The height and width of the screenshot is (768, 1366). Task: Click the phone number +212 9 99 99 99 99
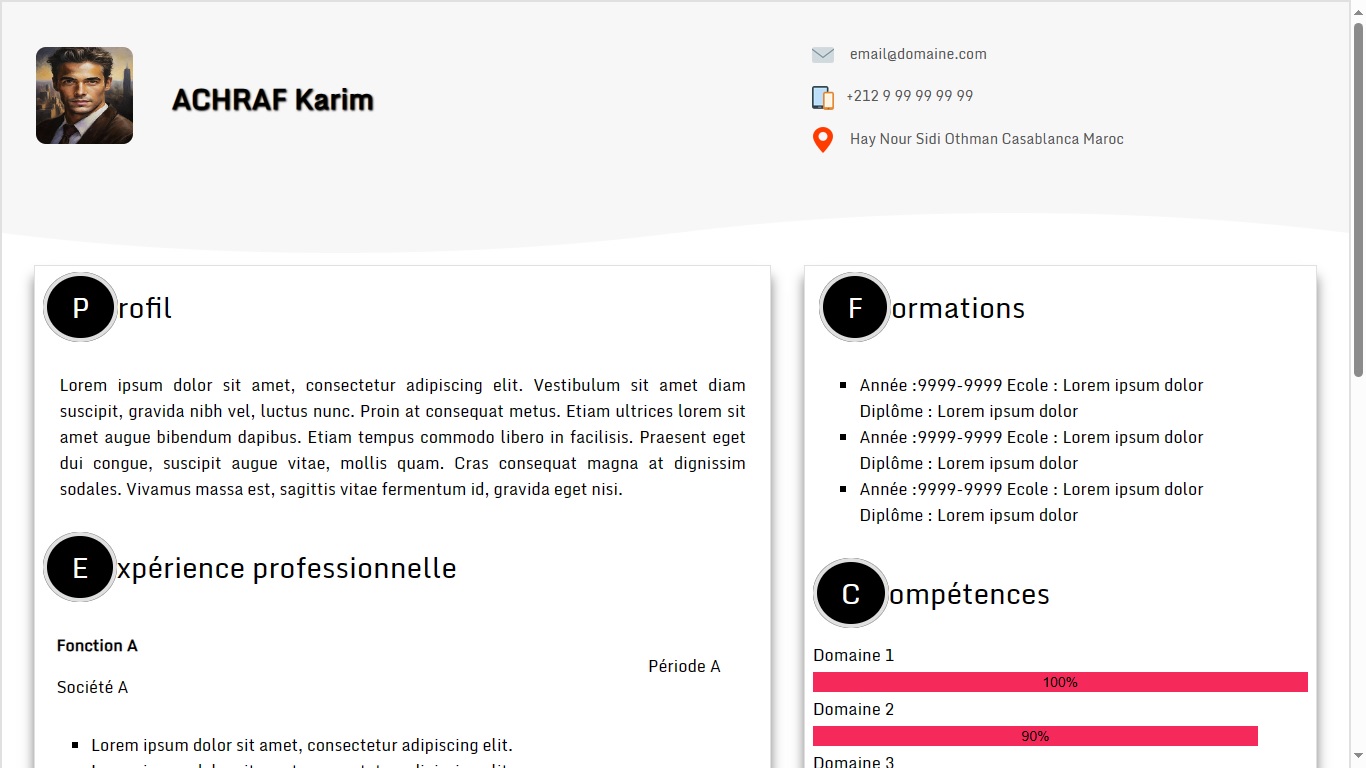[x=909, y=96]
